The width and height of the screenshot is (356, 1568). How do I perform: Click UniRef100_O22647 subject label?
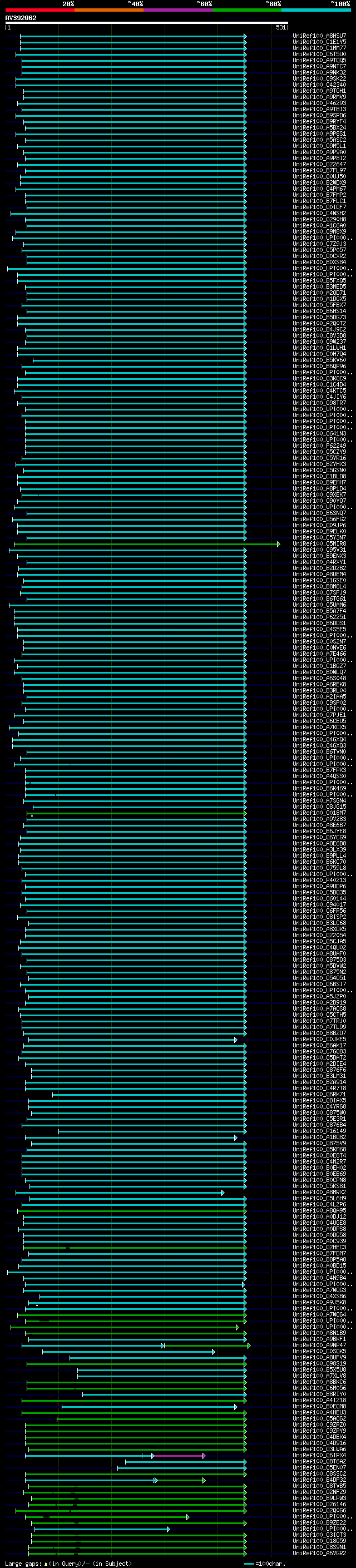coord(319,164)
